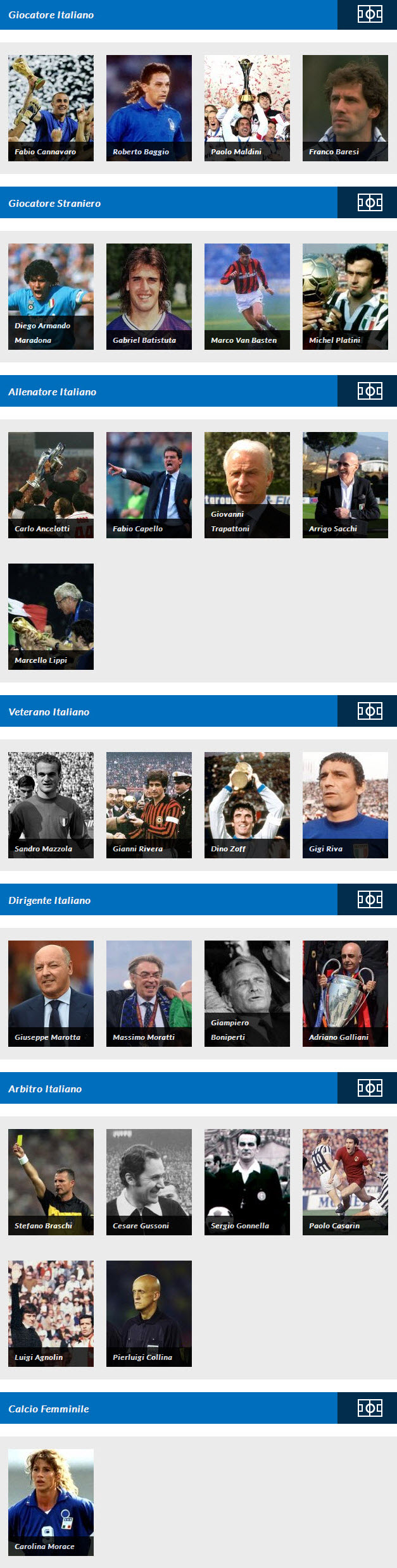This screenshot has width=397, height=1568.
Task: Select the Marcello Lippi thumbnail
Action: (x=51, y=617)
